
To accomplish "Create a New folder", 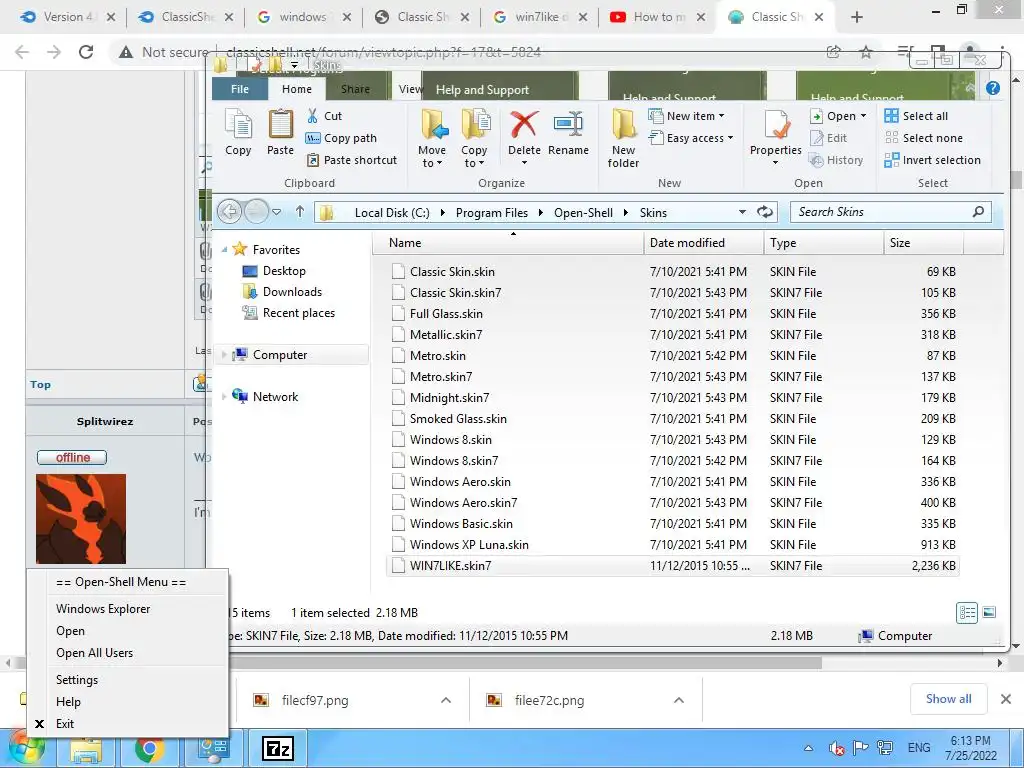I will tap(624, 138).
